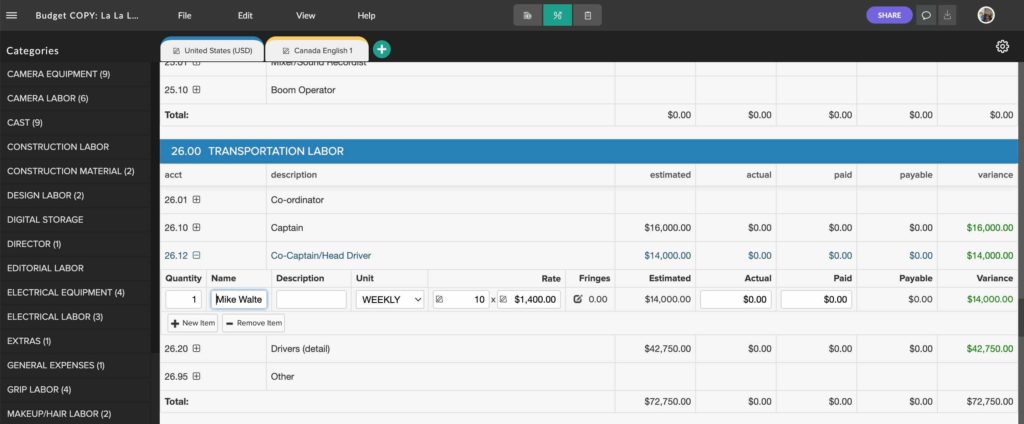Open the comments speech bubble icon
Viewport: 1024px width, 424px height.
click(925, 15)
